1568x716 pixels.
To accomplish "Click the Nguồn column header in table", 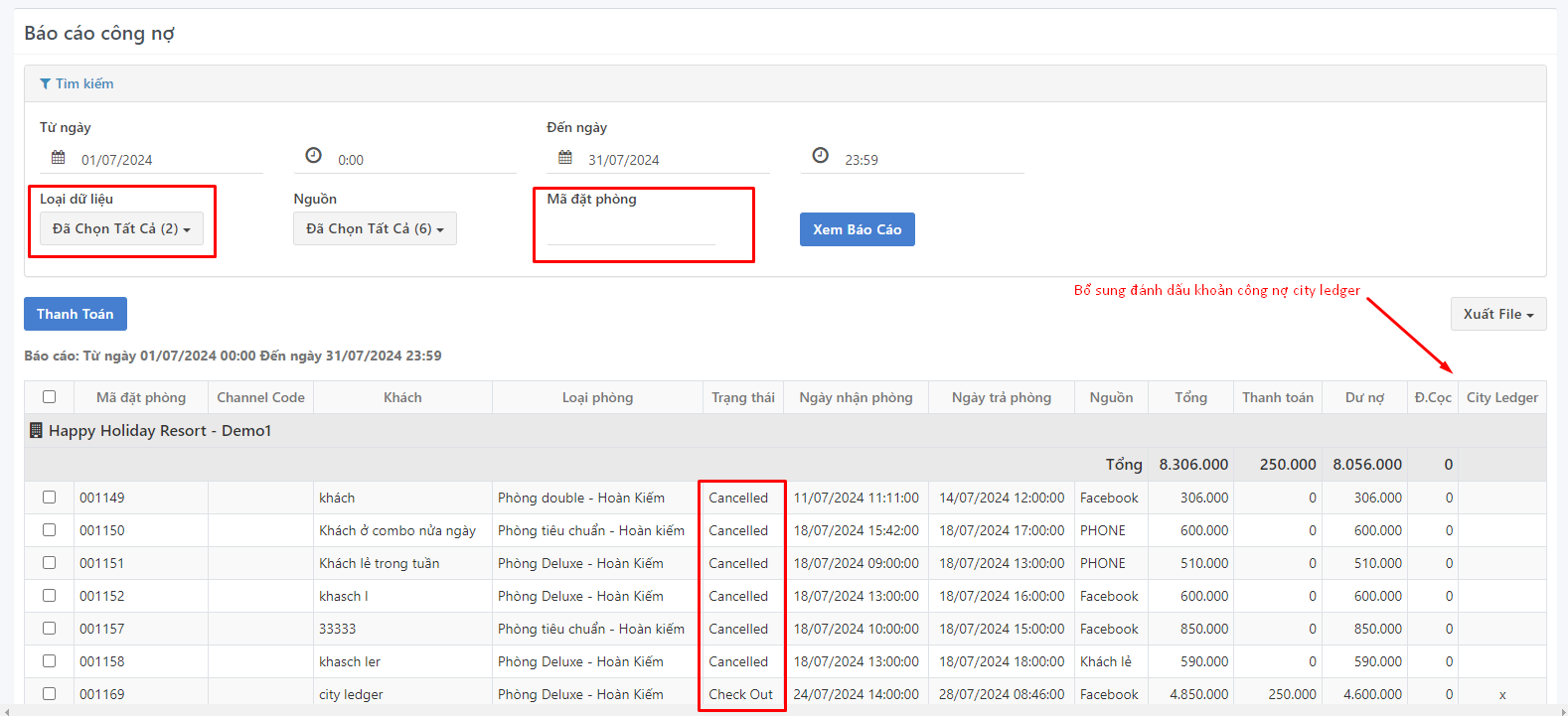I will [x=1111, y=397].
